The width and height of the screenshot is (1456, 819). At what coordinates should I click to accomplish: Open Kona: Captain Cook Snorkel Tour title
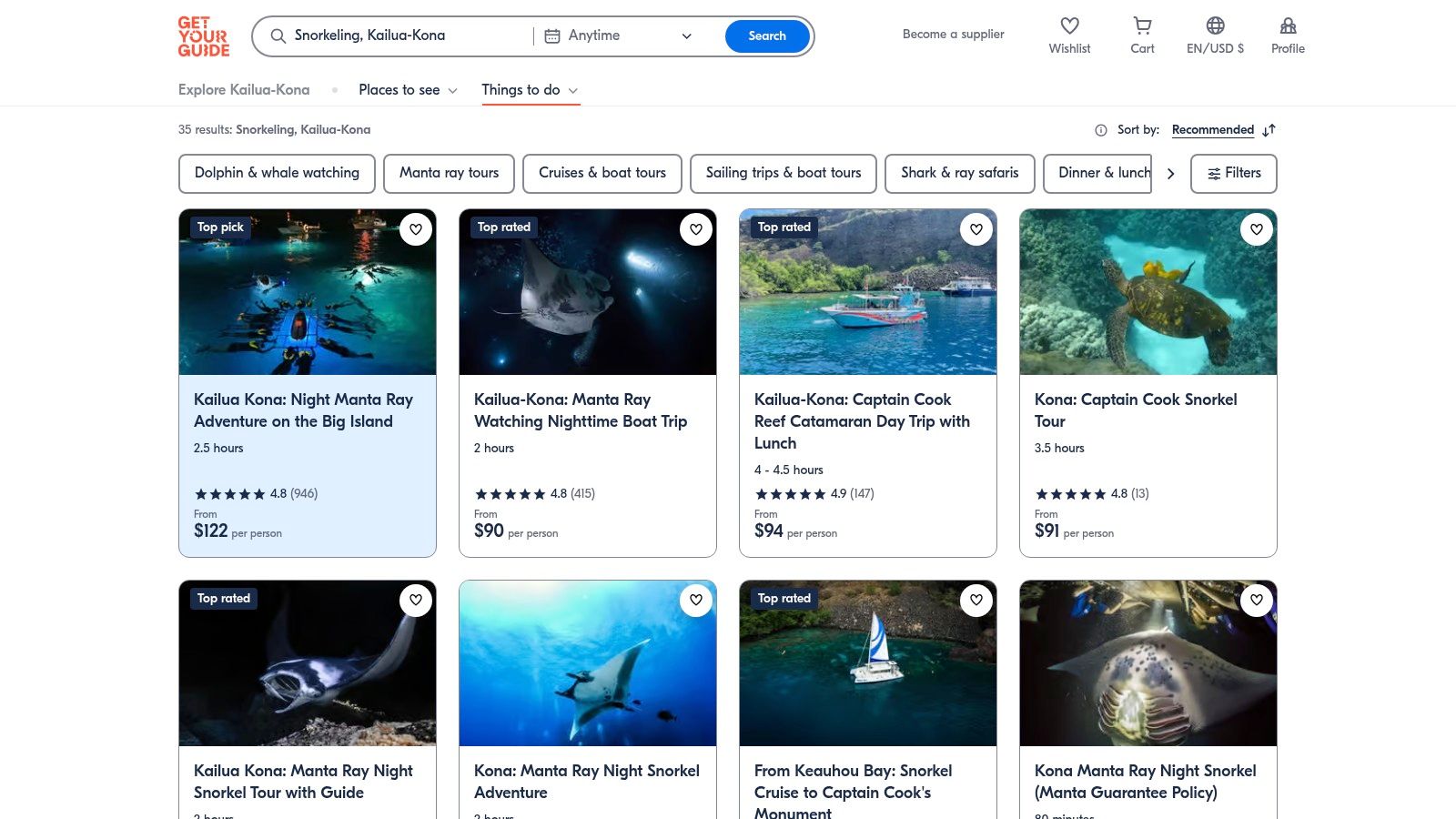tap(1136, 410)
